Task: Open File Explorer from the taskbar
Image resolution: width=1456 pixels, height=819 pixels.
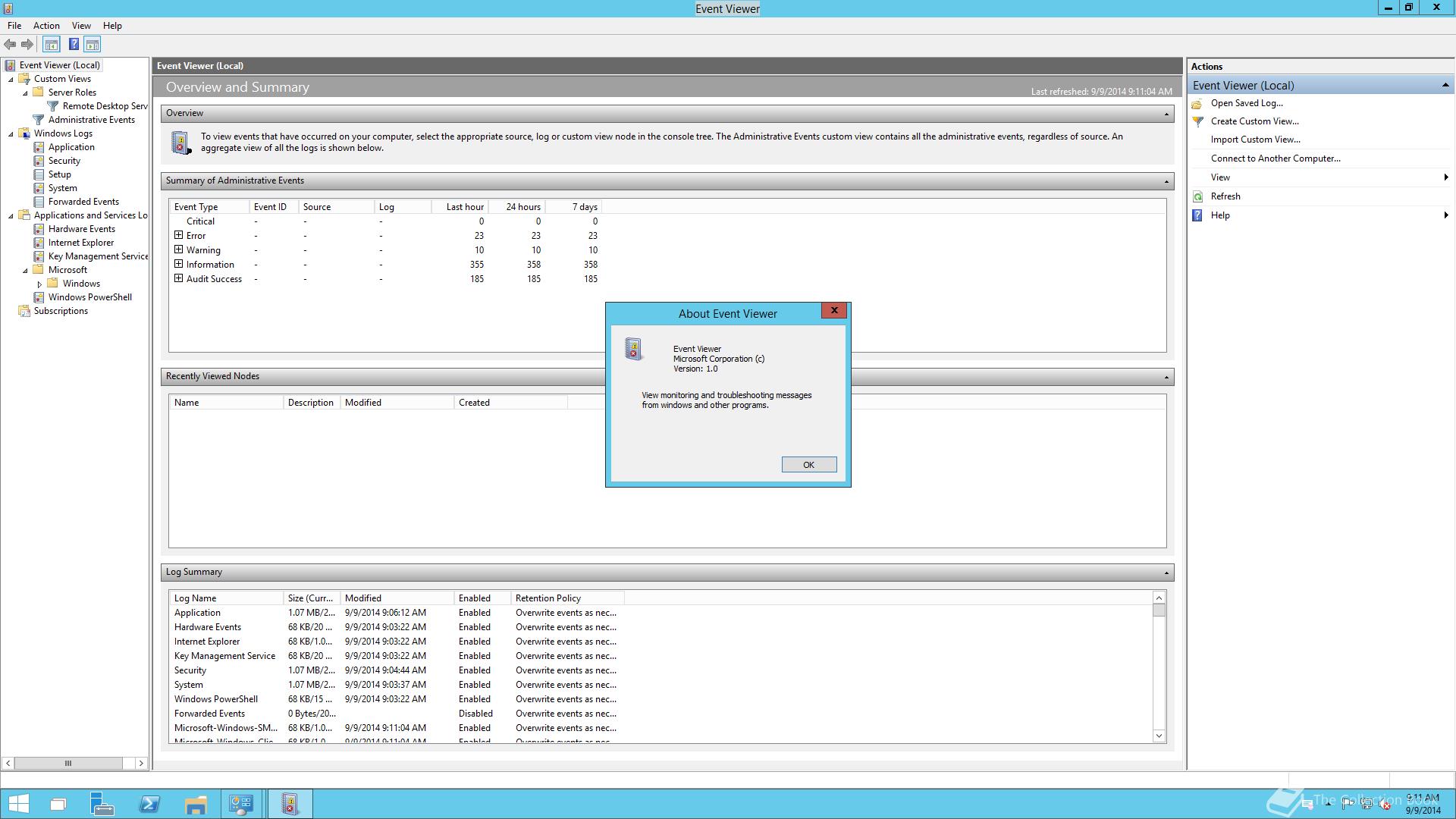Action: [x=196, y=804]
